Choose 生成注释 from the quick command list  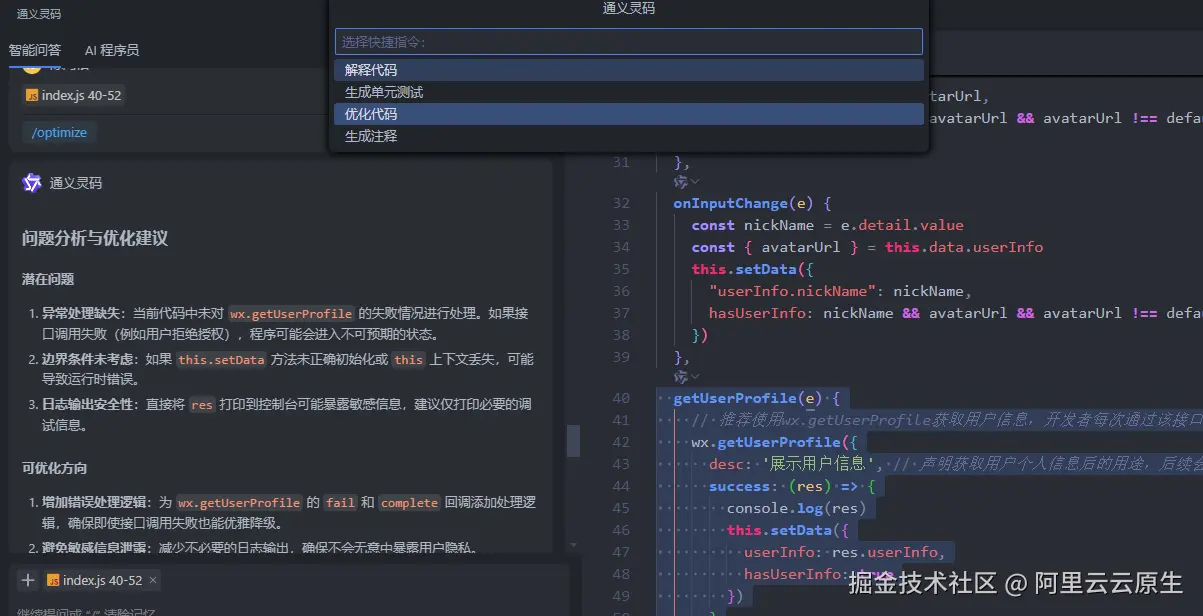pos(628,136)
